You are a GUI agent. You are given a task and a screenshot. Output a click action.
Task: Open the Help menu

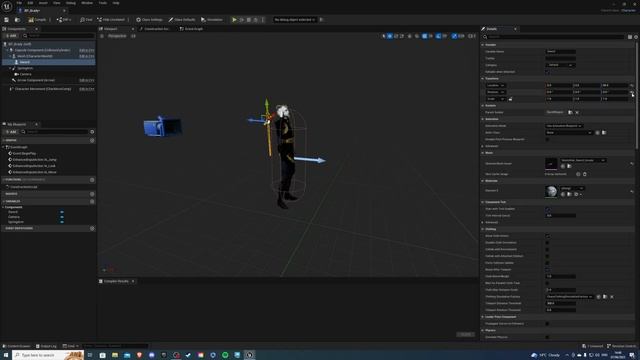tap(116, 3)
